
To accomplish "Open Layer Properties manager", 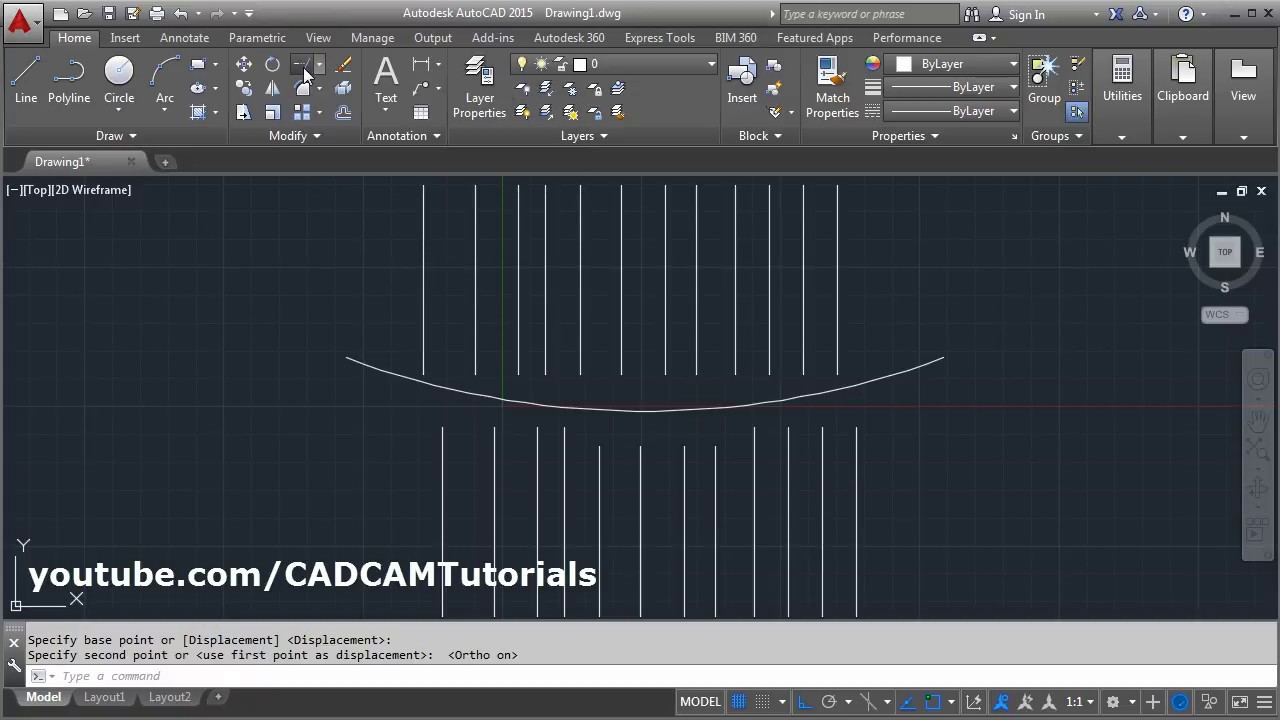I will [479, 88].
